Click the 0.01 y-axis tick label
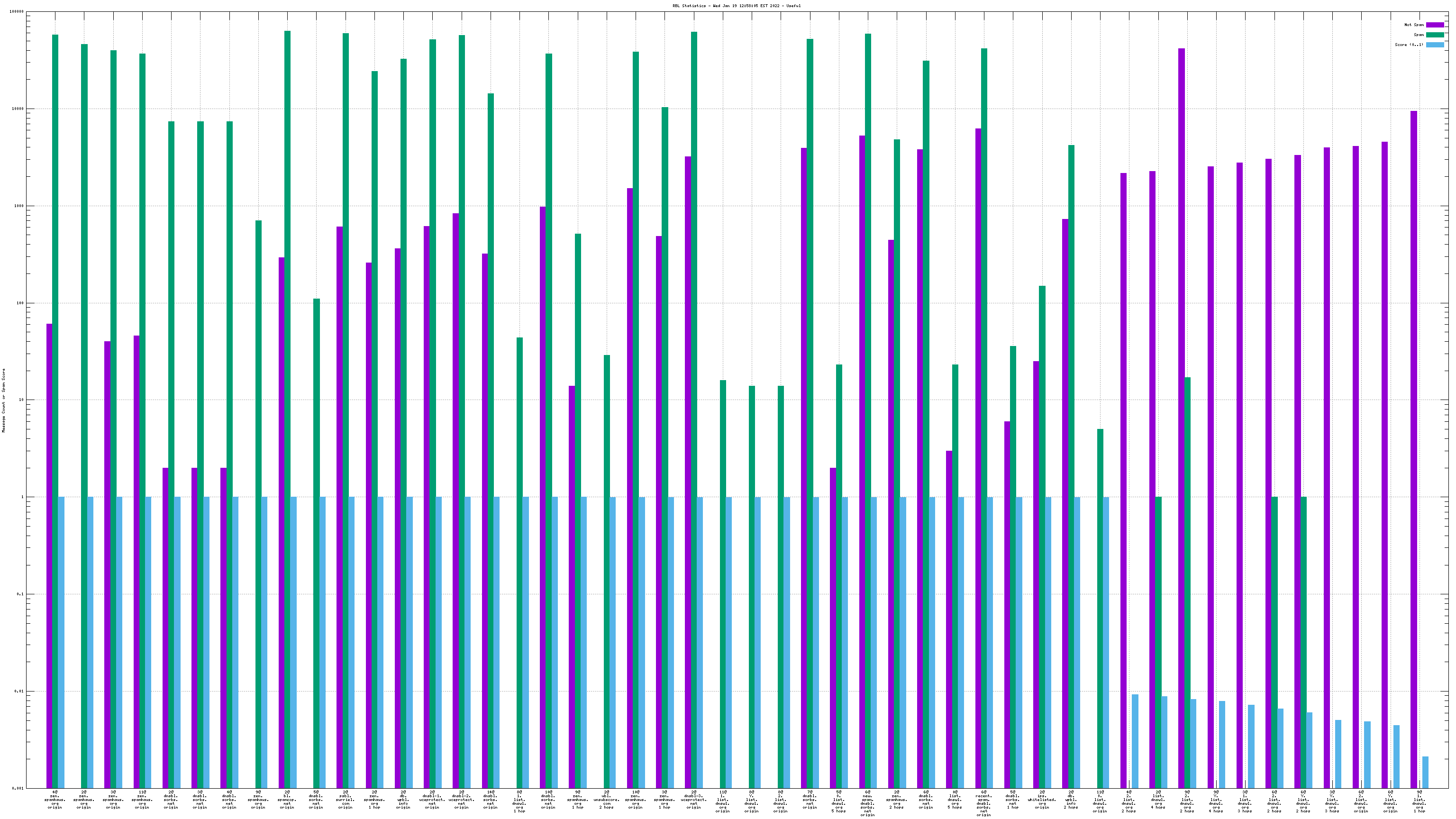 [18, 691]
